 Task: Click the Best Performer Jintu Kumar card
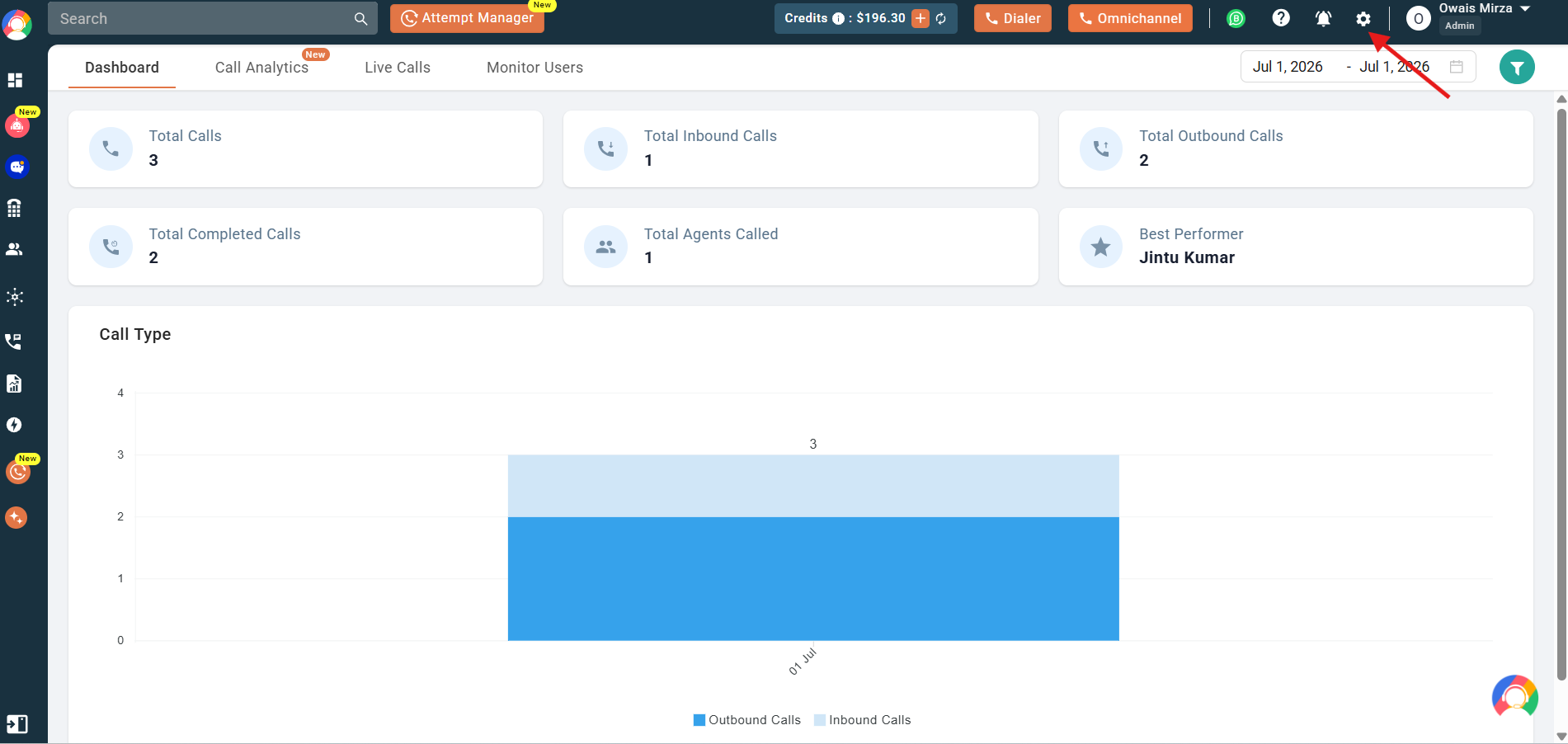[1296, 247]
